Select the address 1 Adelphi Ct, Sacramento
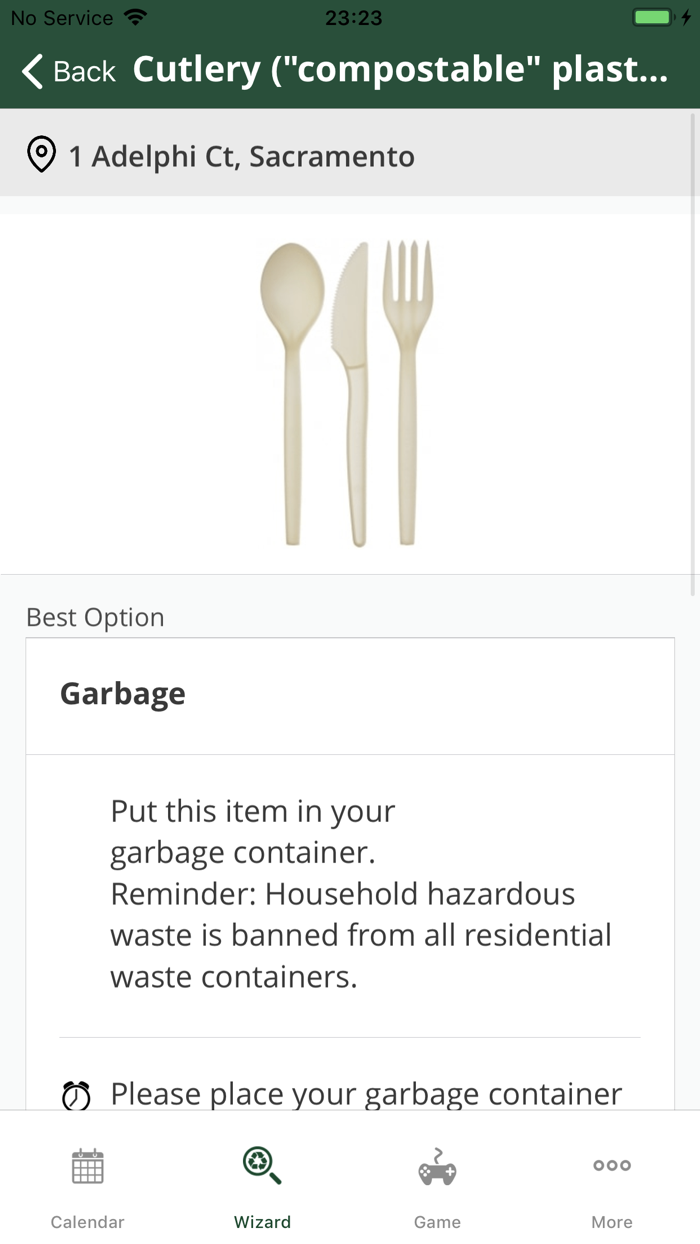Screen dimensions: 700x1244 point(240,155)
